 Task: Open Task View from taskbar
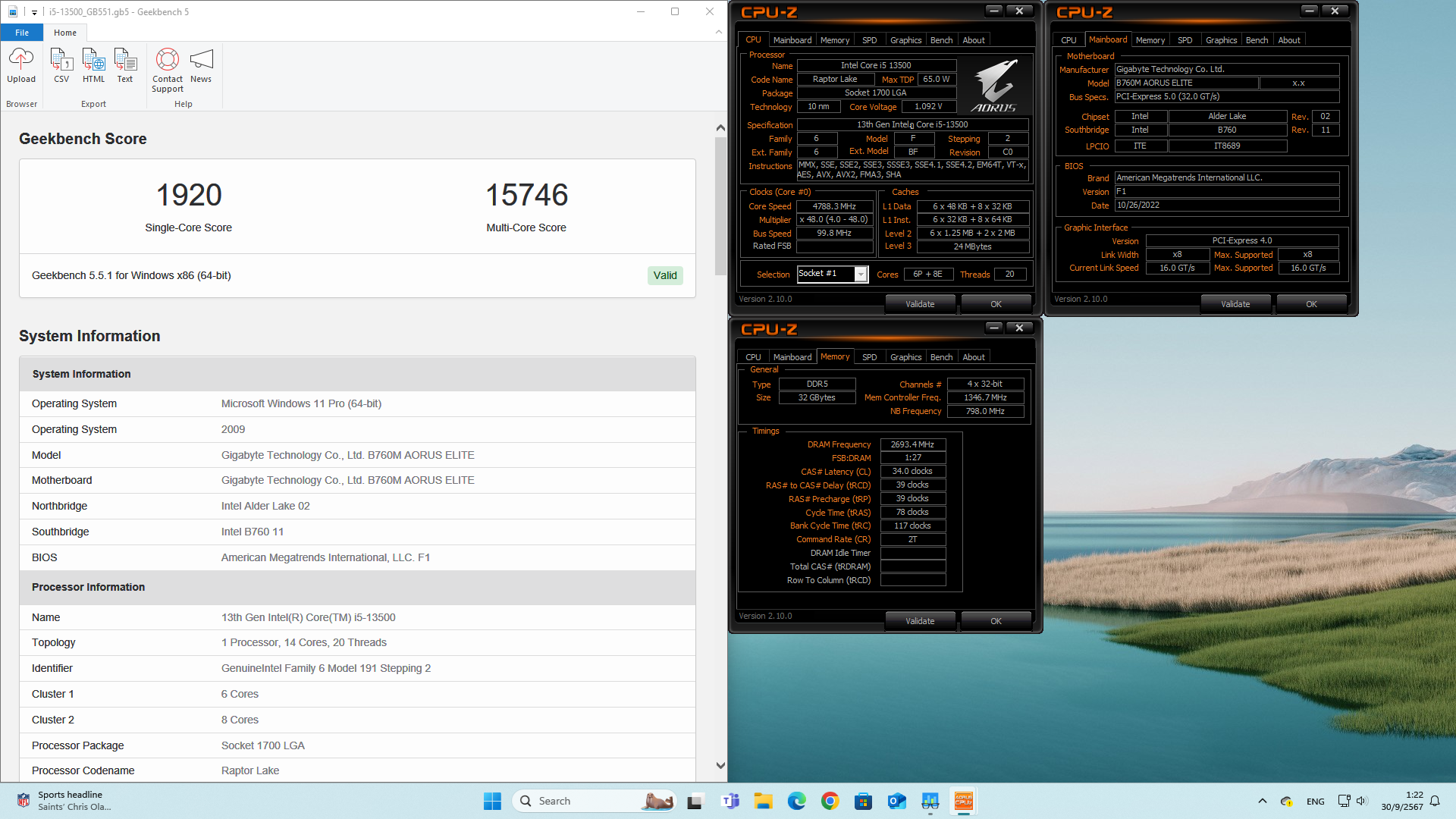[695, 801]
